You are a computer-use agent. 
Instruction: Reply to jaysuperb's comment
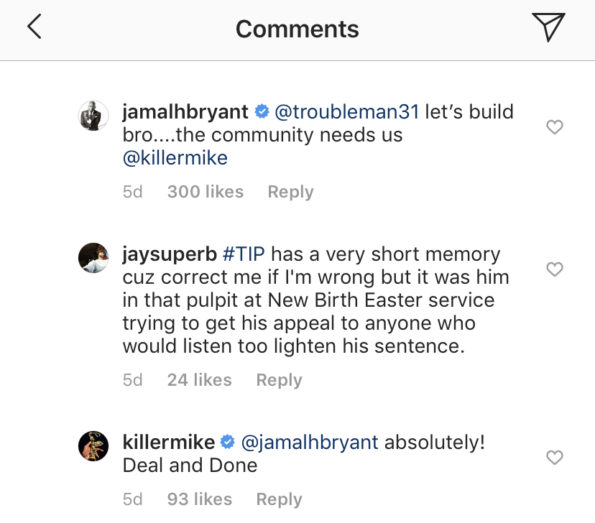tap(279, 380)
